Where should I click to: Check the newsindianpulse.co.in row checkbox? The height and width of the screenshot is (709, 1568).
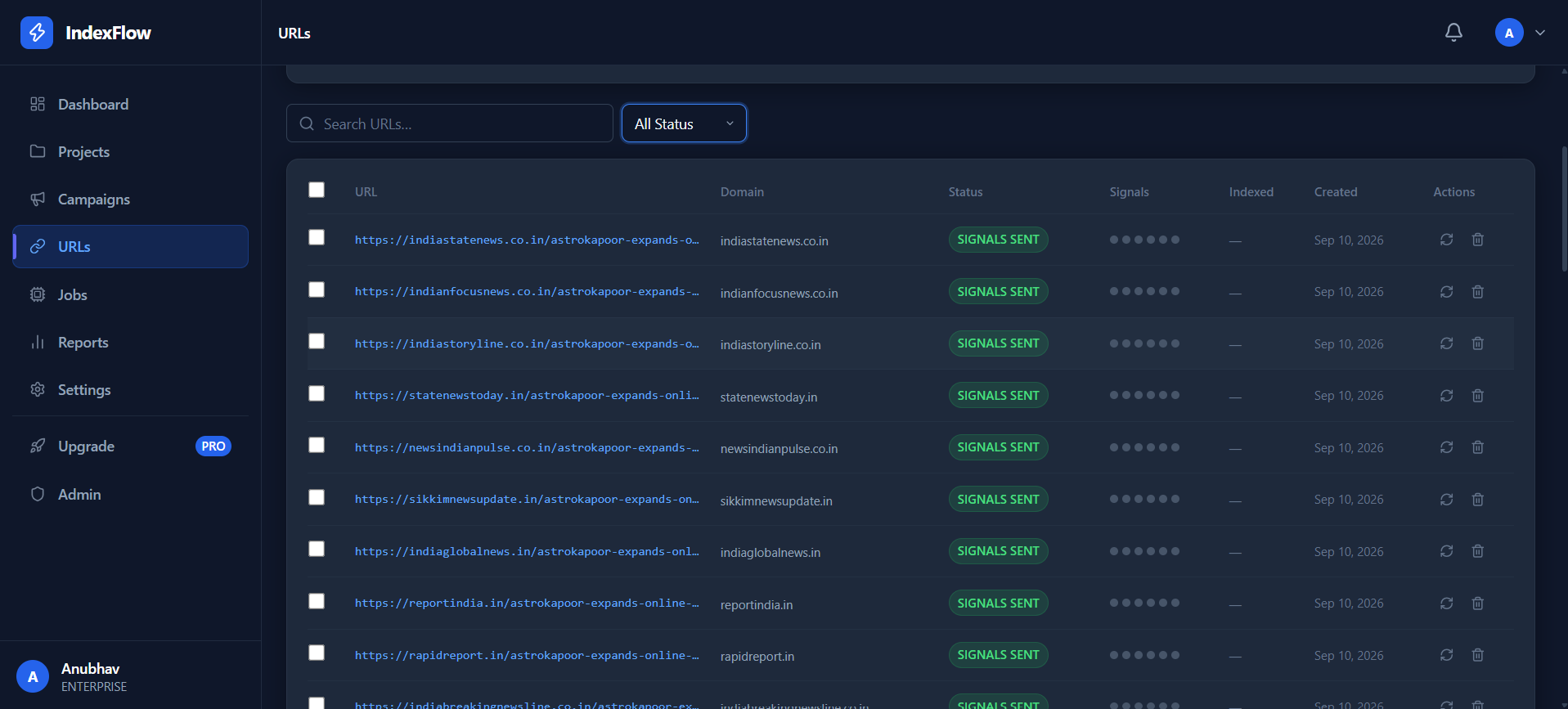coord(317,445)
